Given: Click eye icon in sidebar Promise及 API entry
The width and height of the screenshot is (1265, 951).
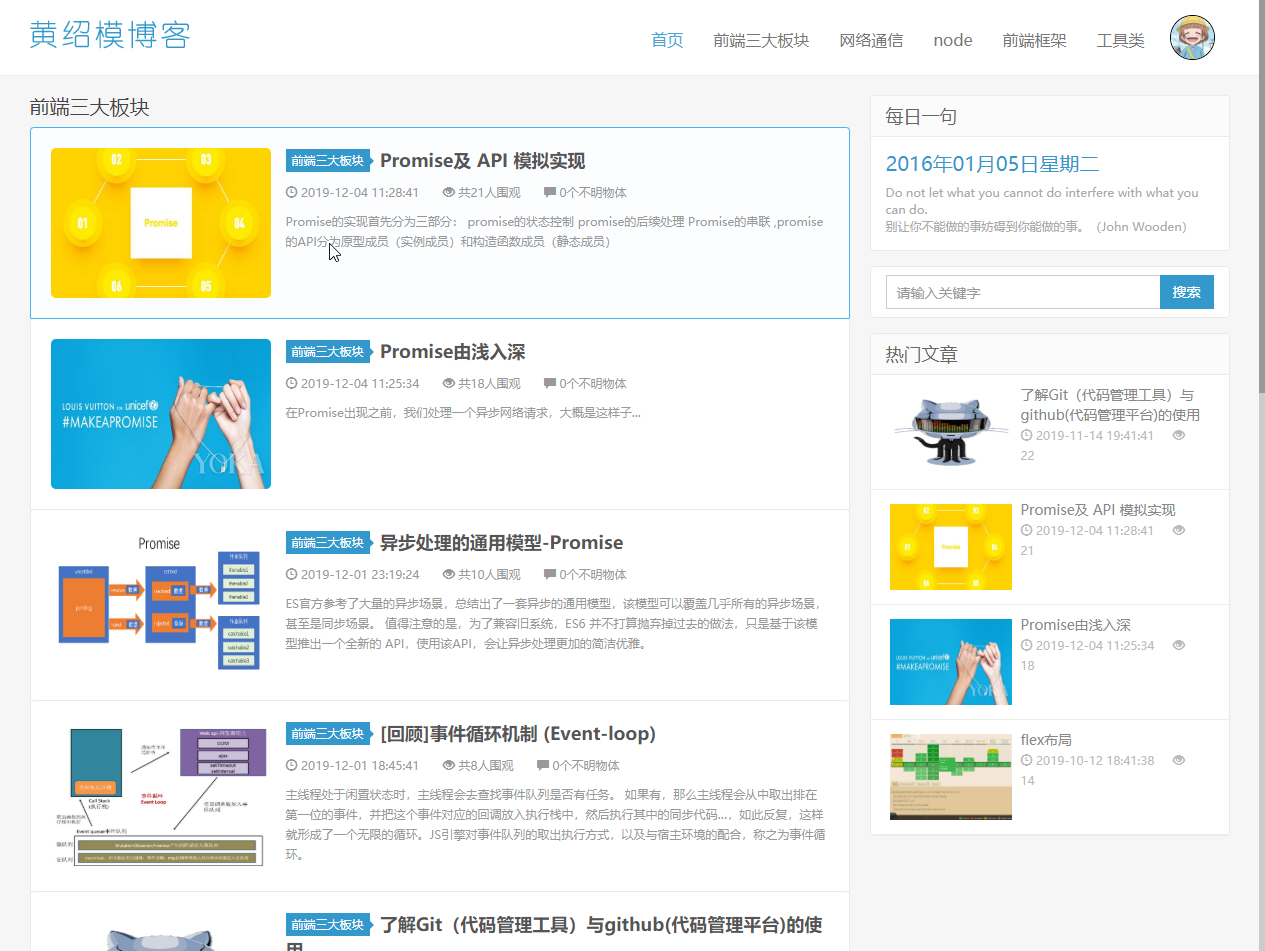Looking at the screenshot, I should (1179, 530).
